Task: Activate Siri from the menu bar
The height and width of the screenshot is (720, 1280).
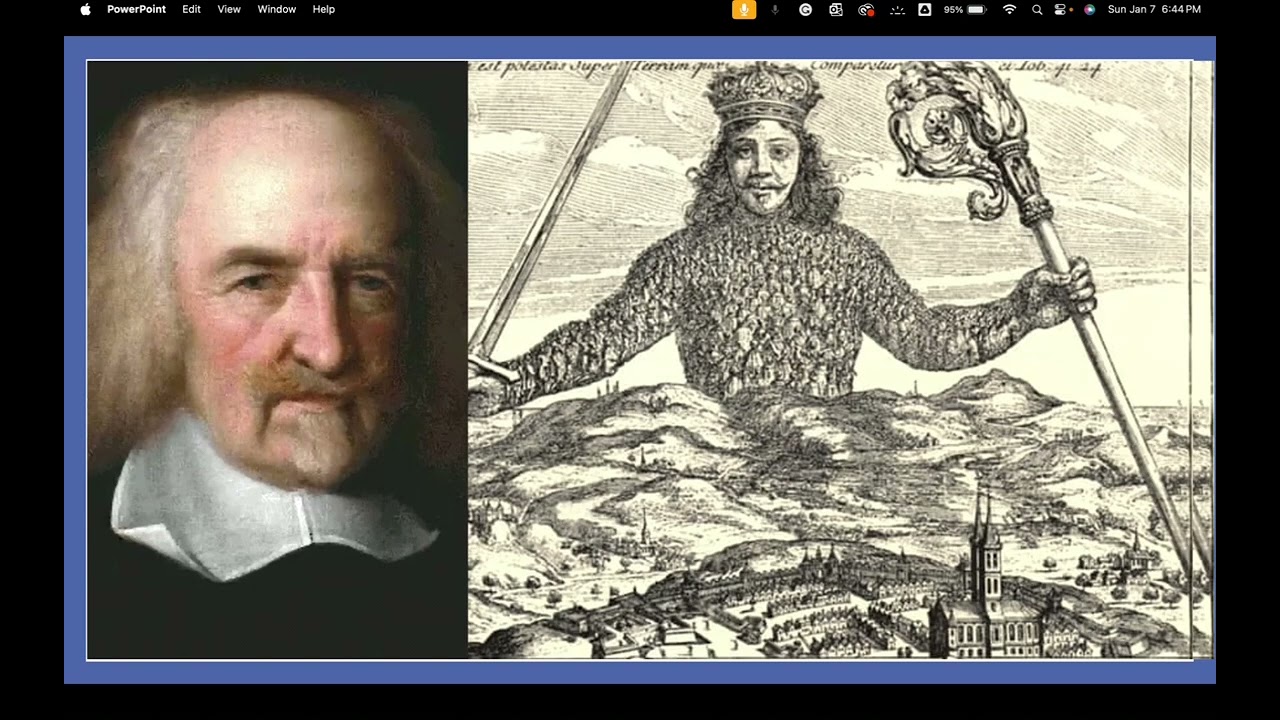Action: coord(1089,9)
